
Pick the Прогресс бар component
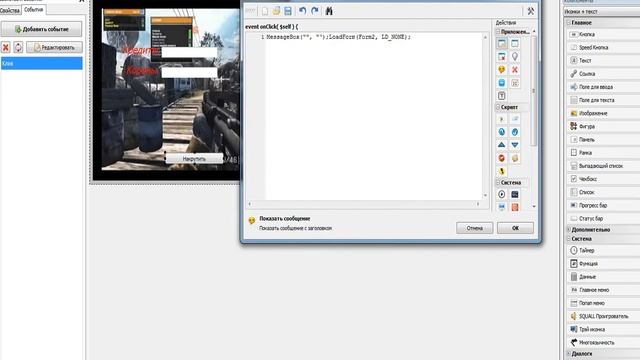[602, 205]
